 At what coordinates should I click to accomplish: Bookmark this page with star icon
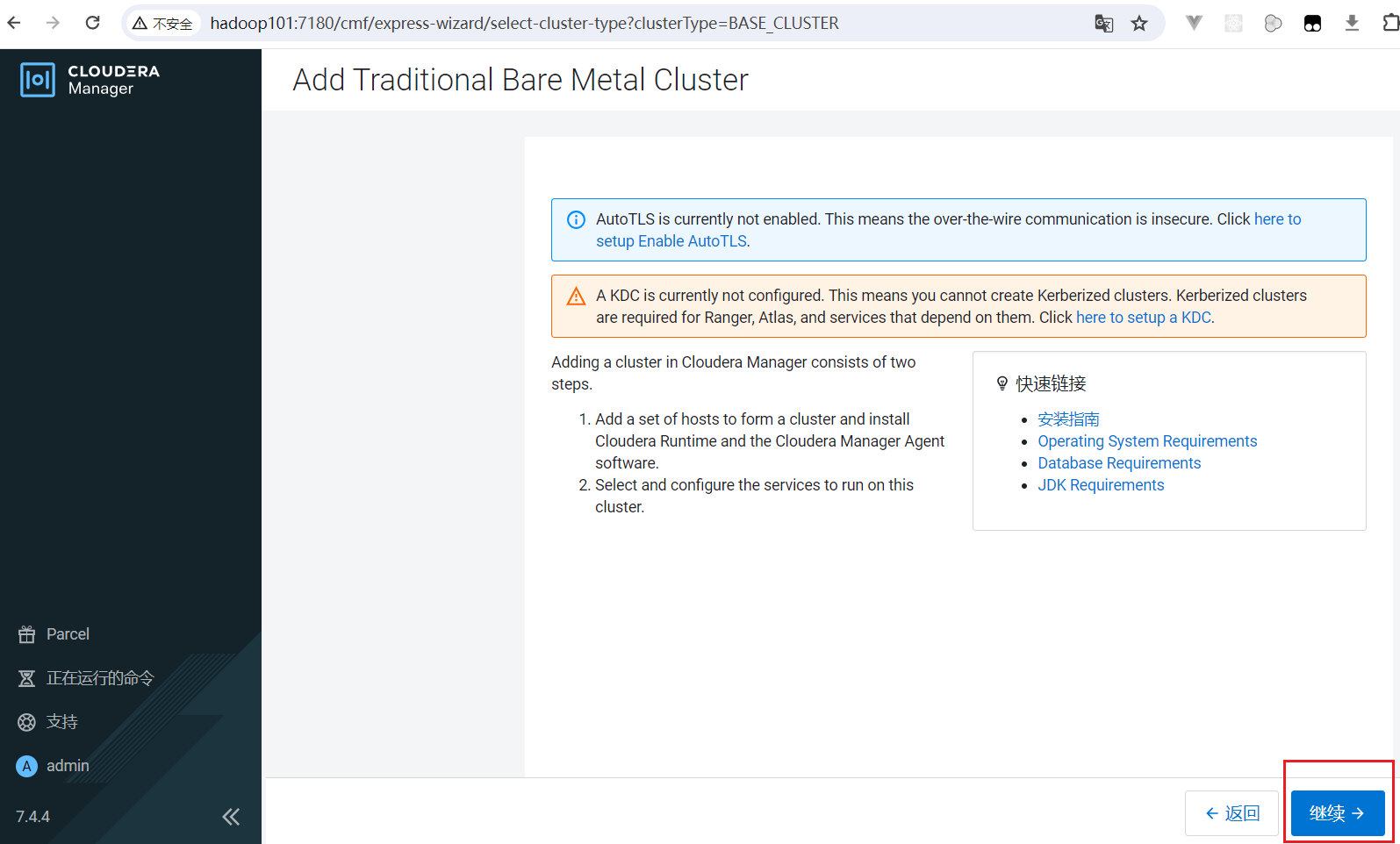click(x=1139, y=24)
